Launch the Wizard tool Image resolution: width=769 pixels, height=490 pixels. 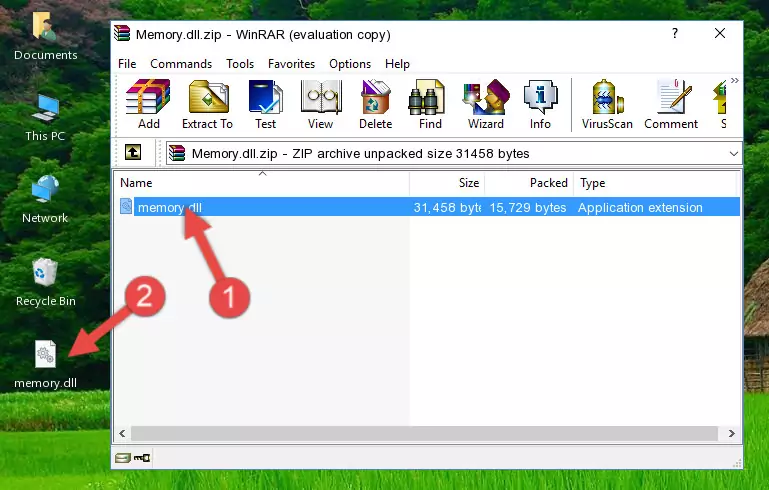(x=486, y=103)
